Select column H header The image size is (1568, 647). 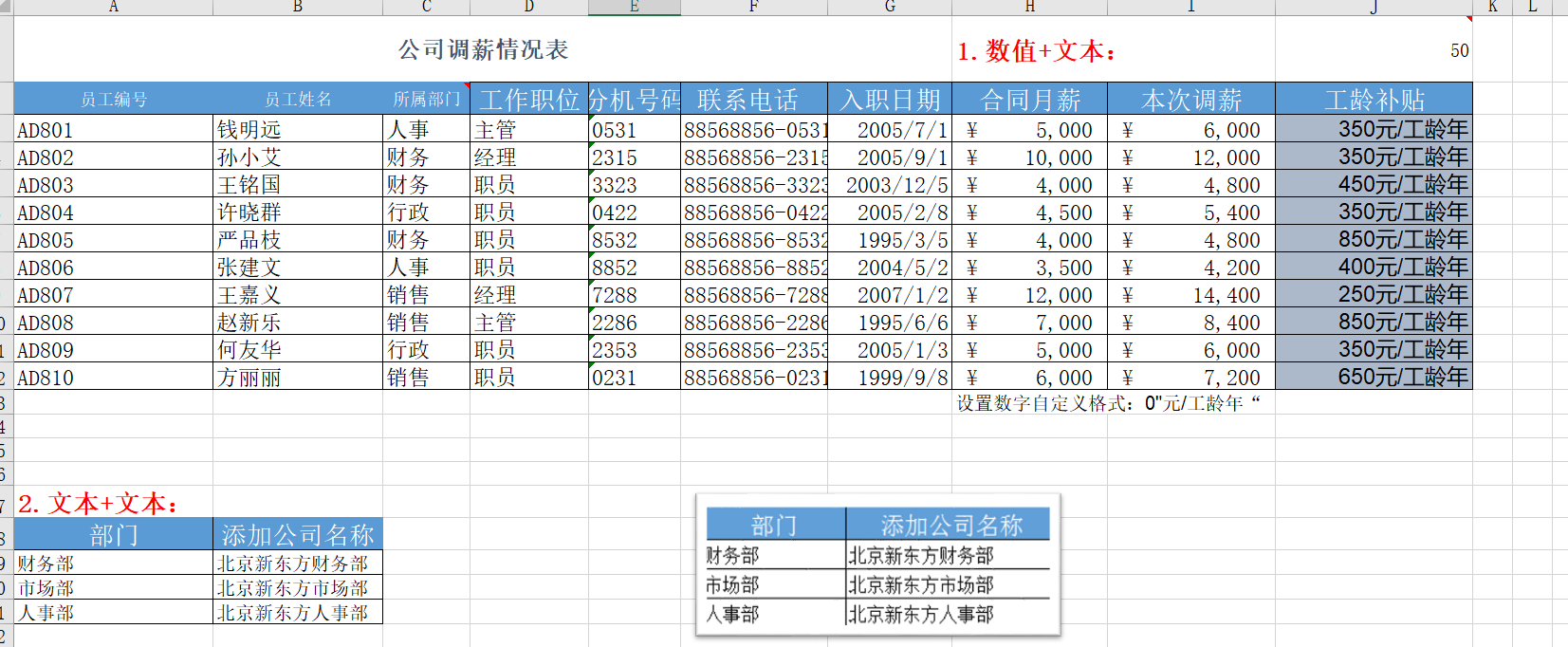pos(1029,7)
